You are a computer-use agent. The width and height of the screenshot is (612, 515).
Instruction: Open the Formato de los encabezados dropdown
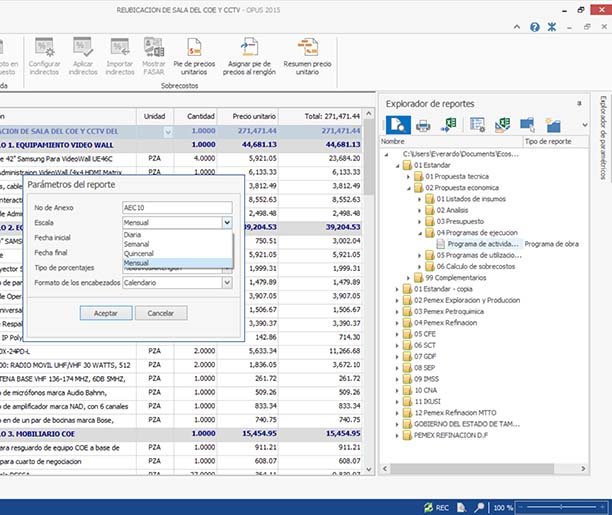click(x=227, y=283)
